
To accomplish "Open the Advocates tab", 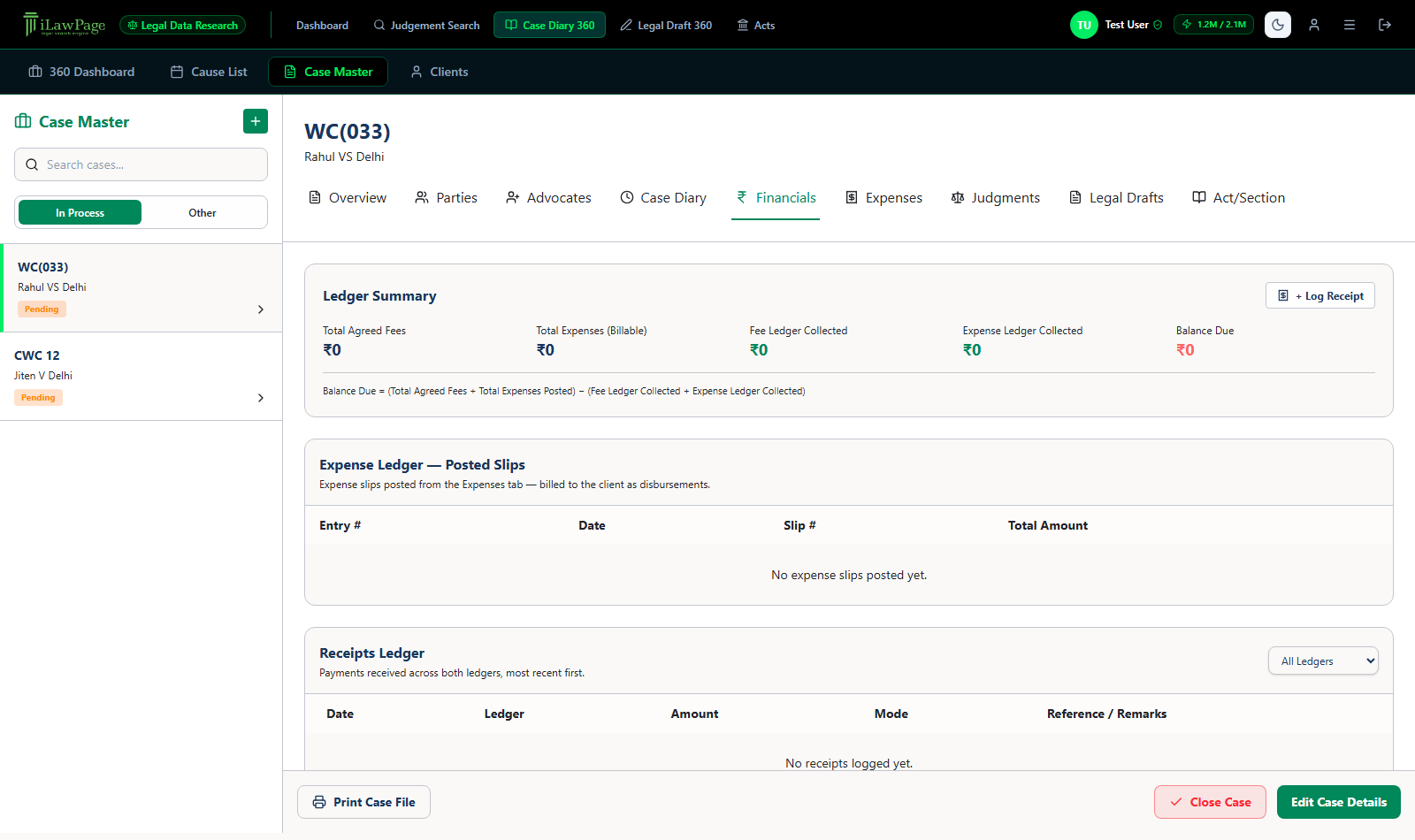I will coord(548,198).
